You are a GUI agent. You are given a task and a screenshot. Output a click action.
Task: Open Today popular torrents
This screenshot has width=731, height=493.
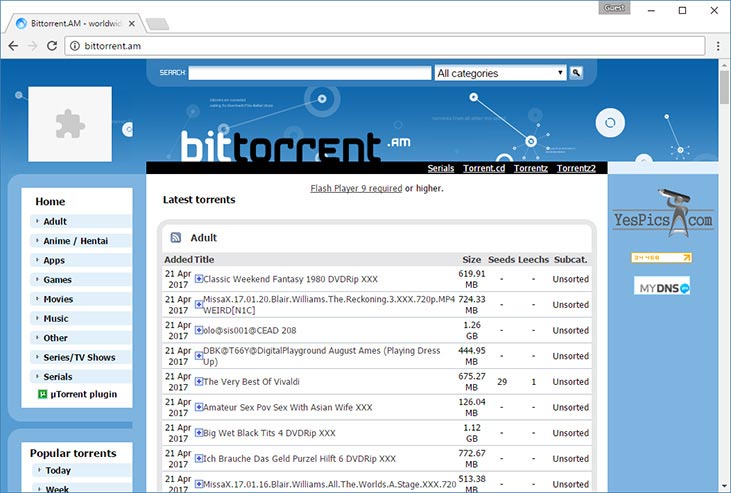click(x=58, y=471)
